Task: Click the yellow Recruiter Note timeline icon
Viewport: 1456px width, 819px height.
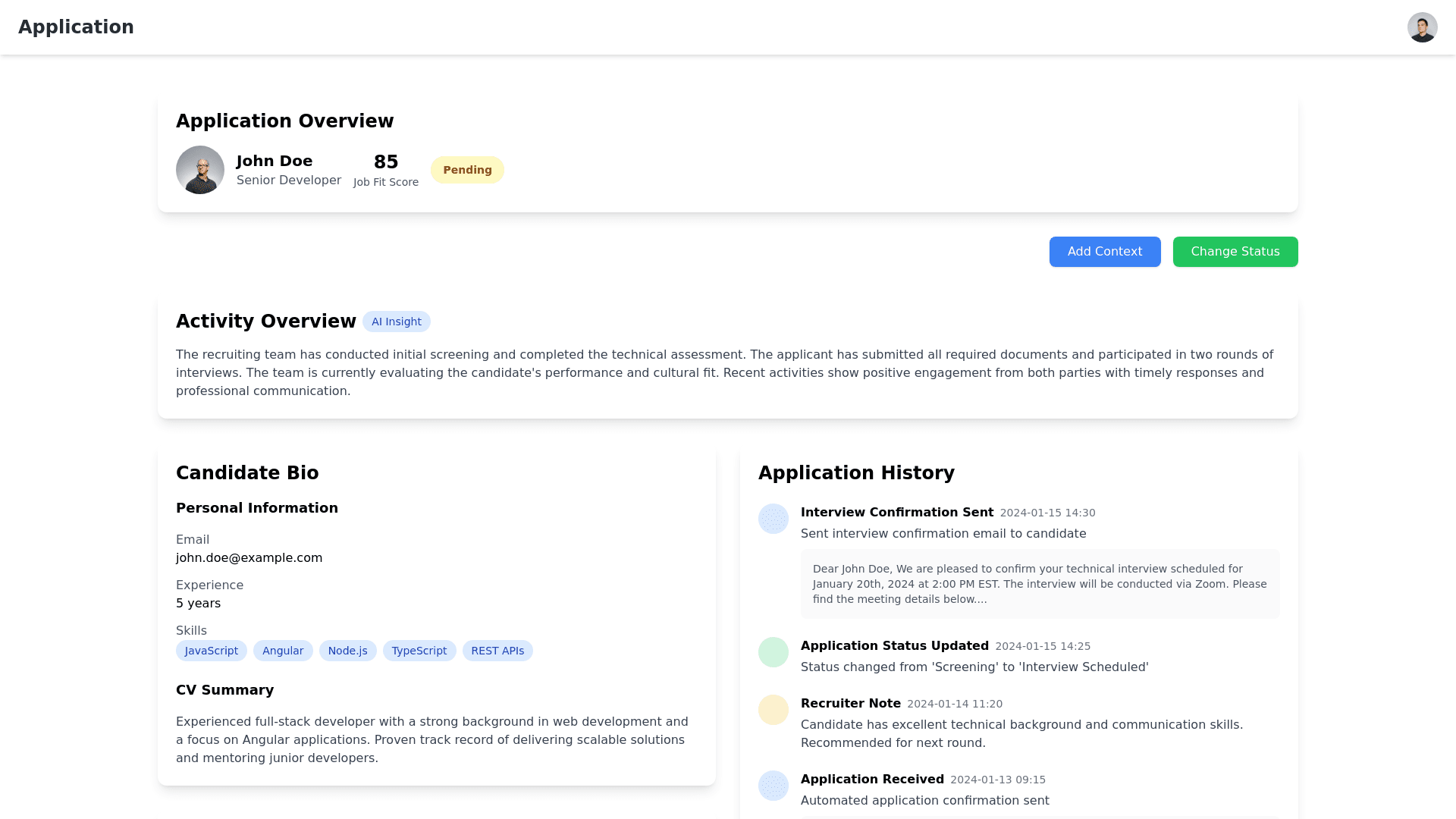Action: pyautogui.click(x=773, y=710)
